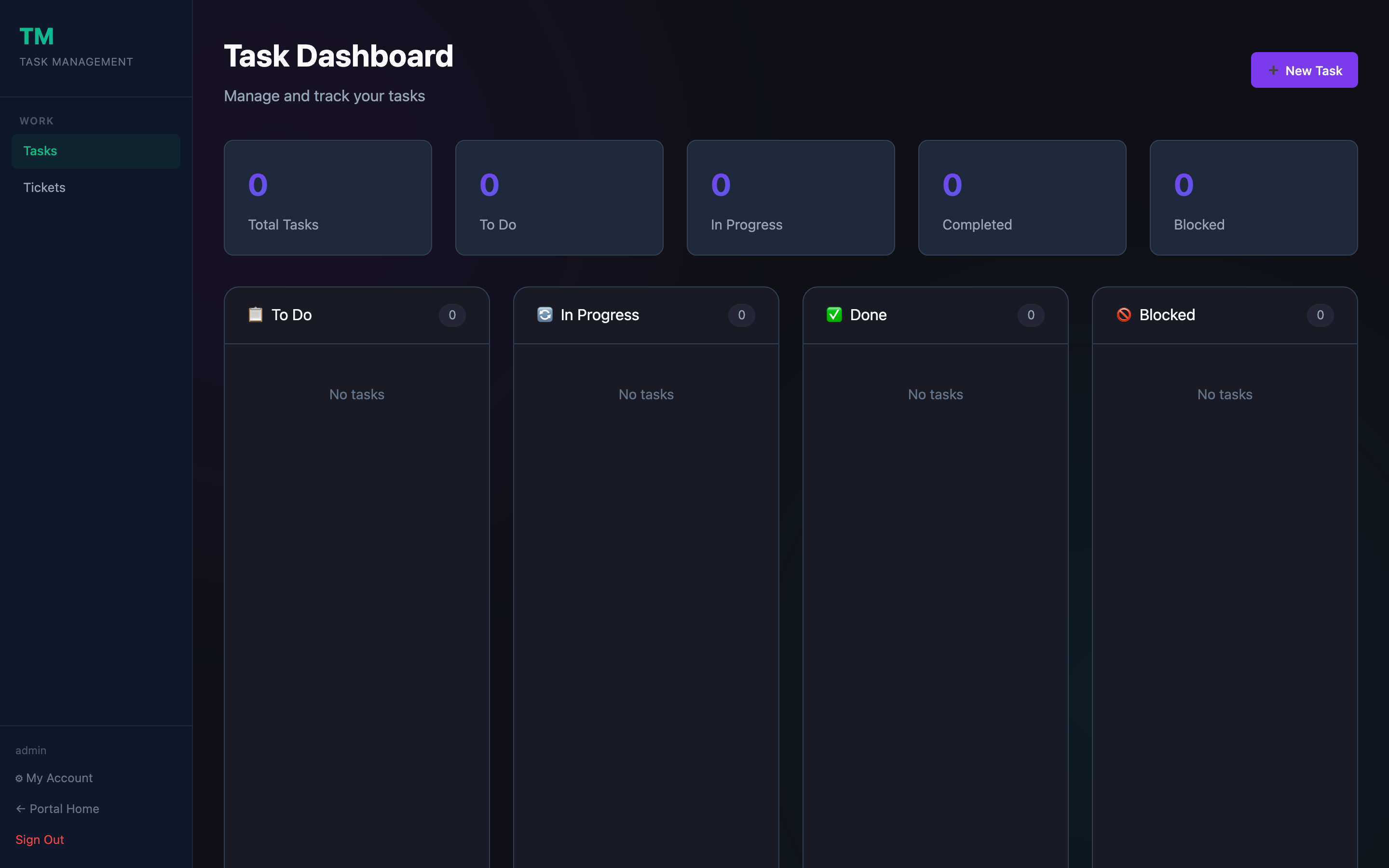Click the gear icon next to My Account

pyautogui.click(x=18, y=778)
